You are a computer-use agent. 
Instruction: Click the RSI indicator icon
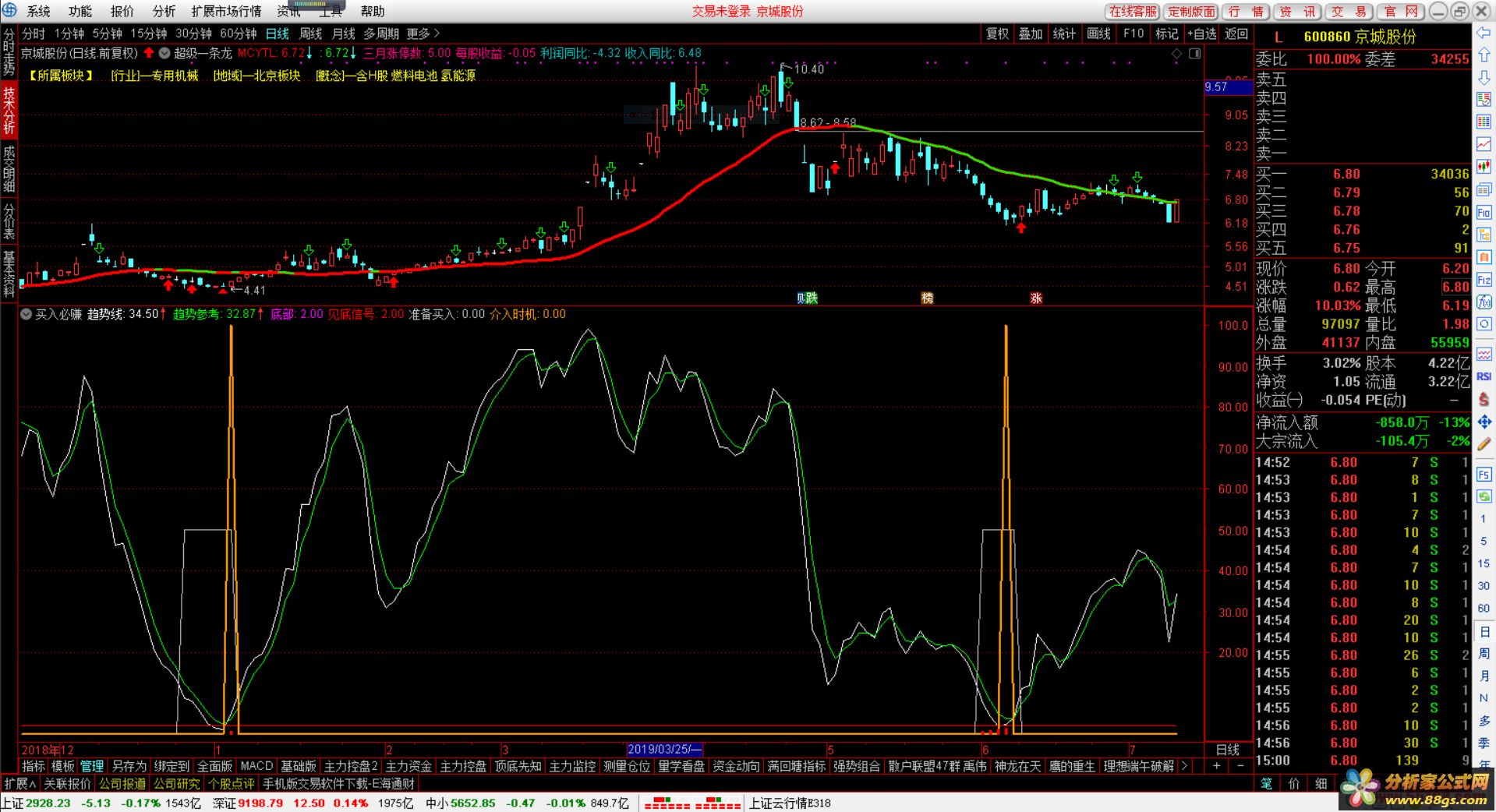click(x=1484, y=376)
